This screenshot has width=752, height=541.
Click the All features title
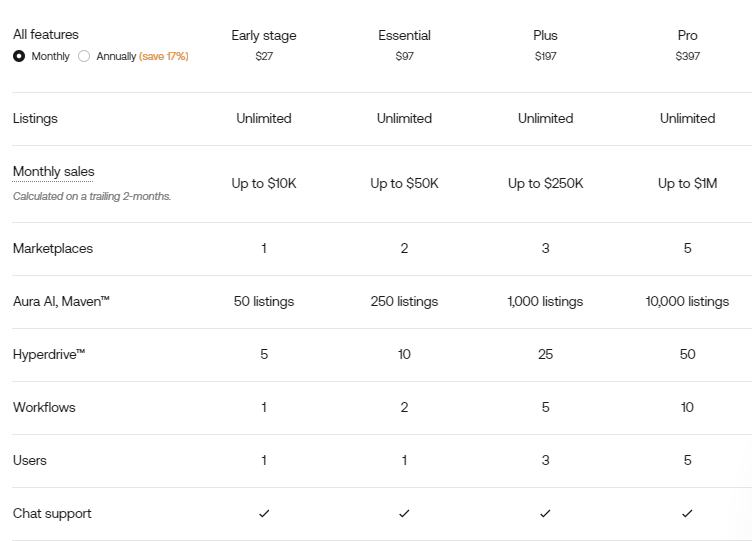(46, 35)
